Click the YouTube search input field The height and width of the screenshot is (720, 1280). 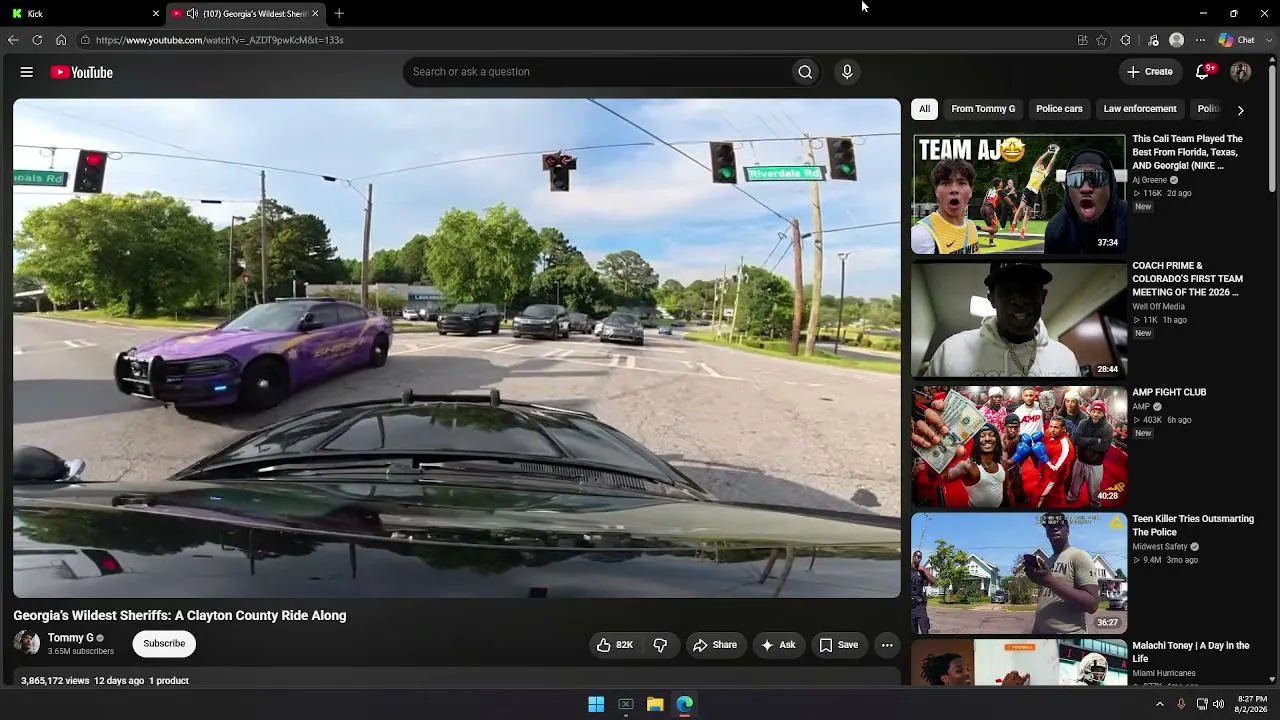(x=597, y=72)
